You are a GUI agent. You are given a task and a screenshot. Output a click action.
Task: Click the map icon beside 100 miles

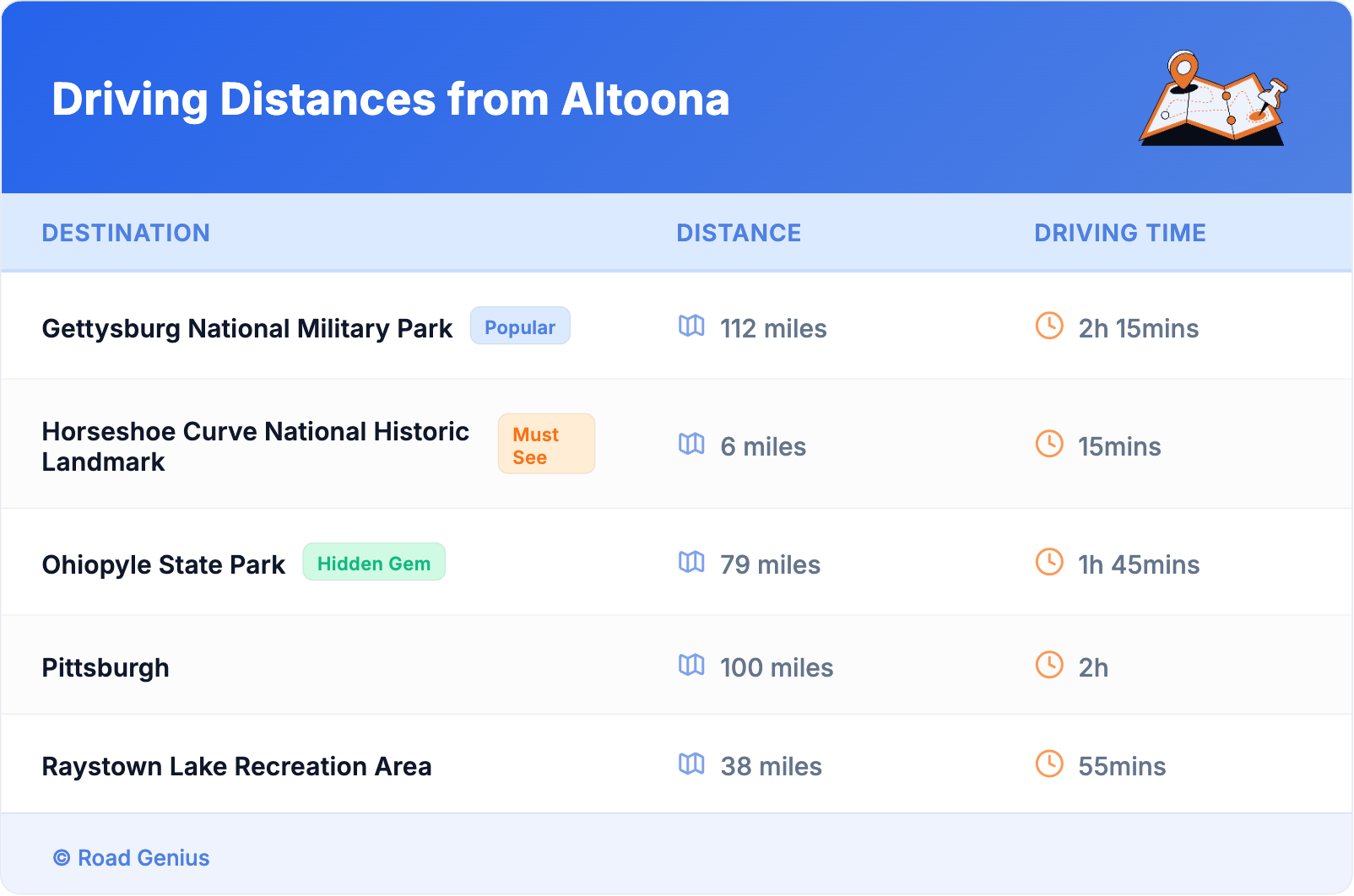[x=691, y=665]
